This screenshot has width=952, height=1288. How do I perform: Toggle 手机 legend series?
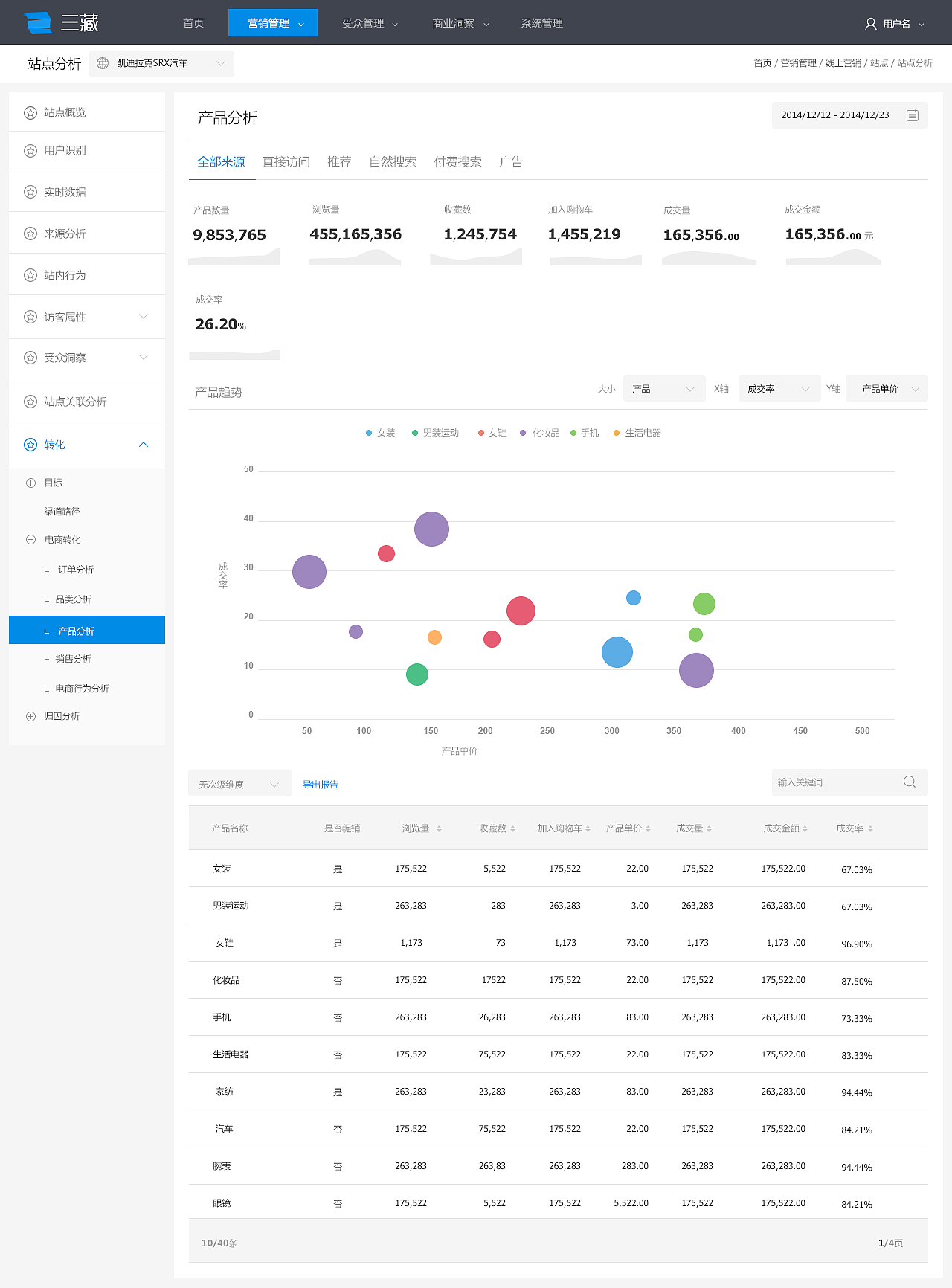[x=585, y=433]
